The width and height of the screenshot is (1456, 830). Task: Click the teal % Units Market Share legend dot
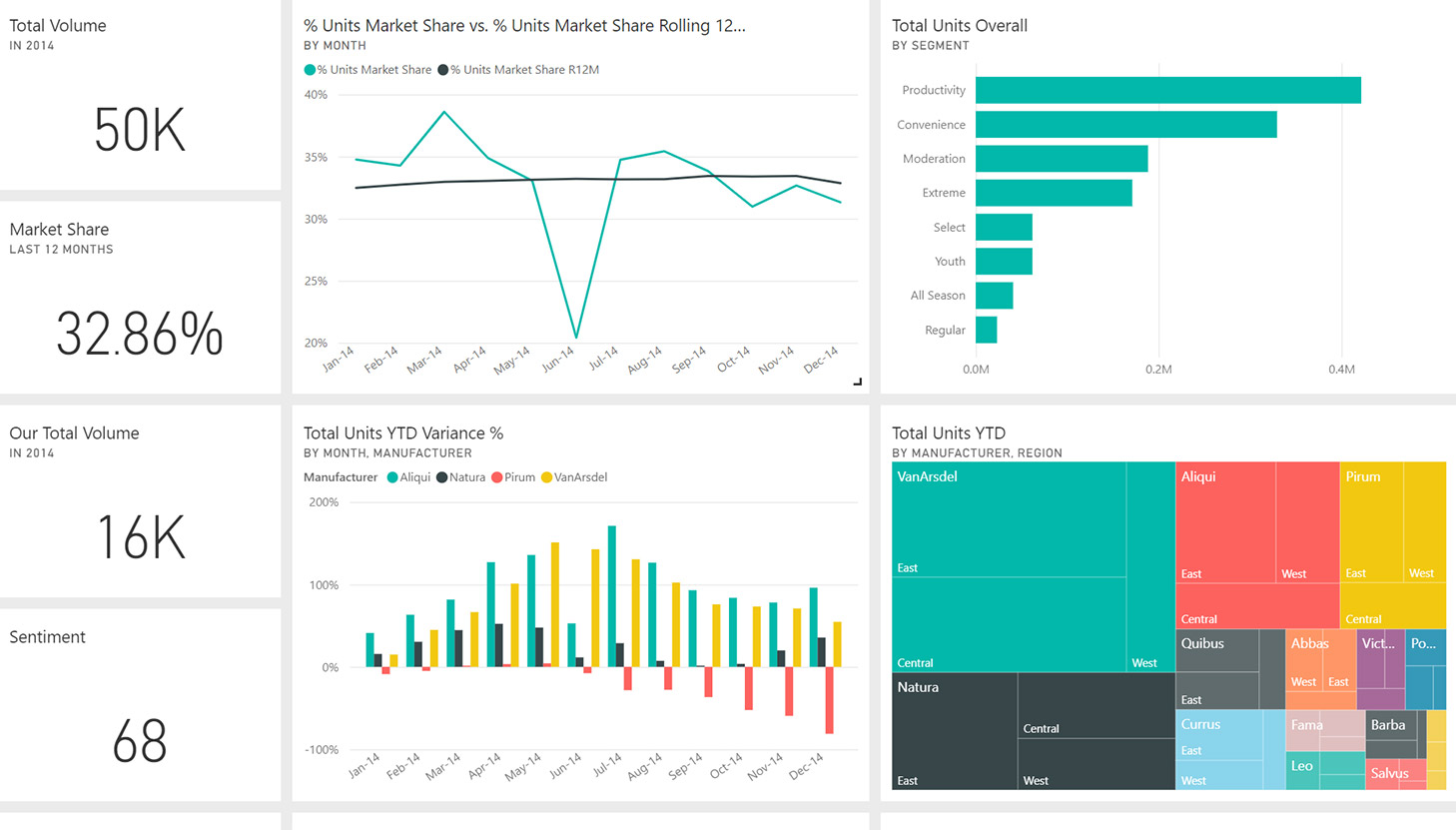pos(310,70)
